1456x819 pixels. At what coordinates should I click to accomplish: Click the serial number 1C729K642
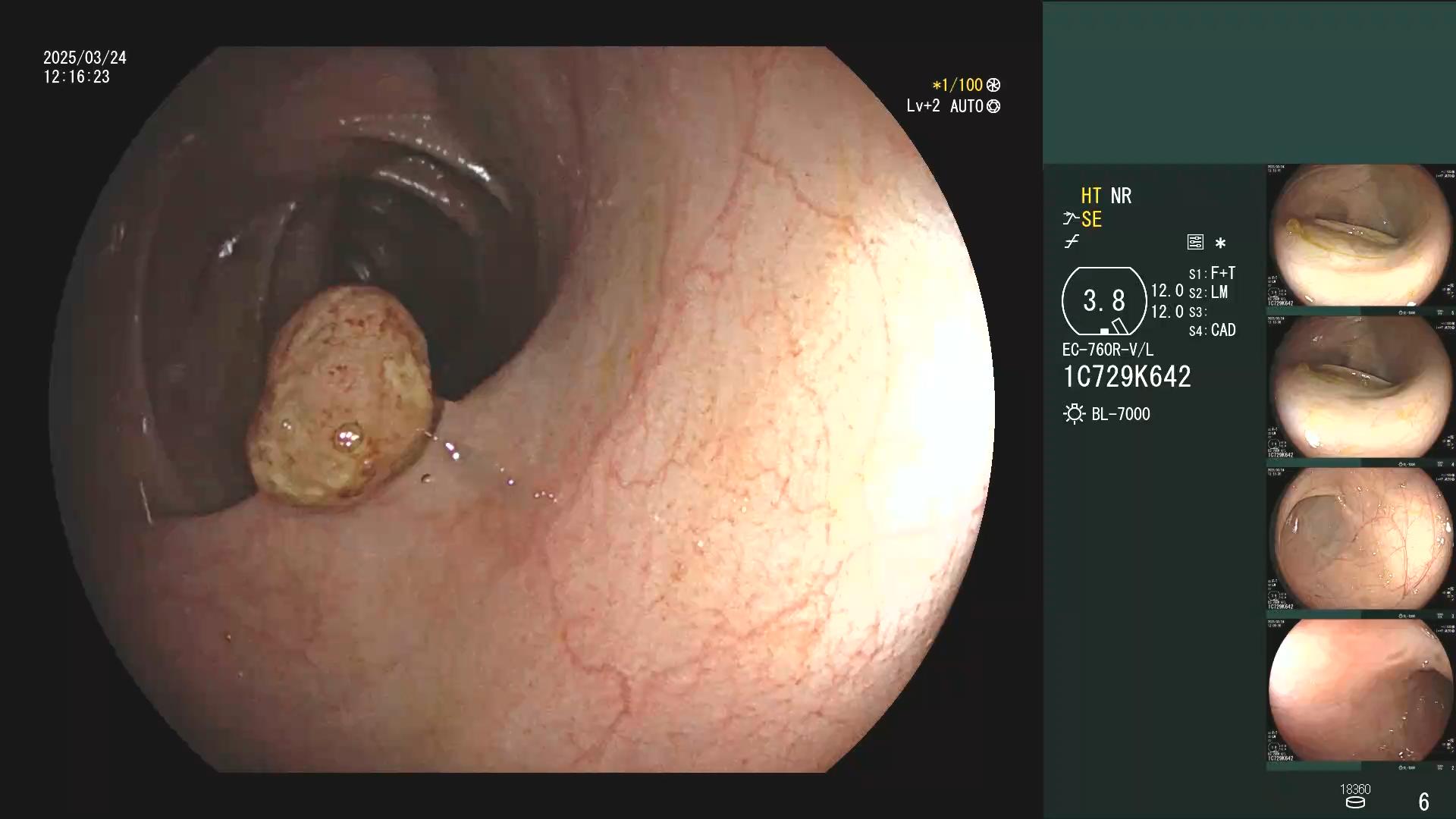coord(1127,377)
